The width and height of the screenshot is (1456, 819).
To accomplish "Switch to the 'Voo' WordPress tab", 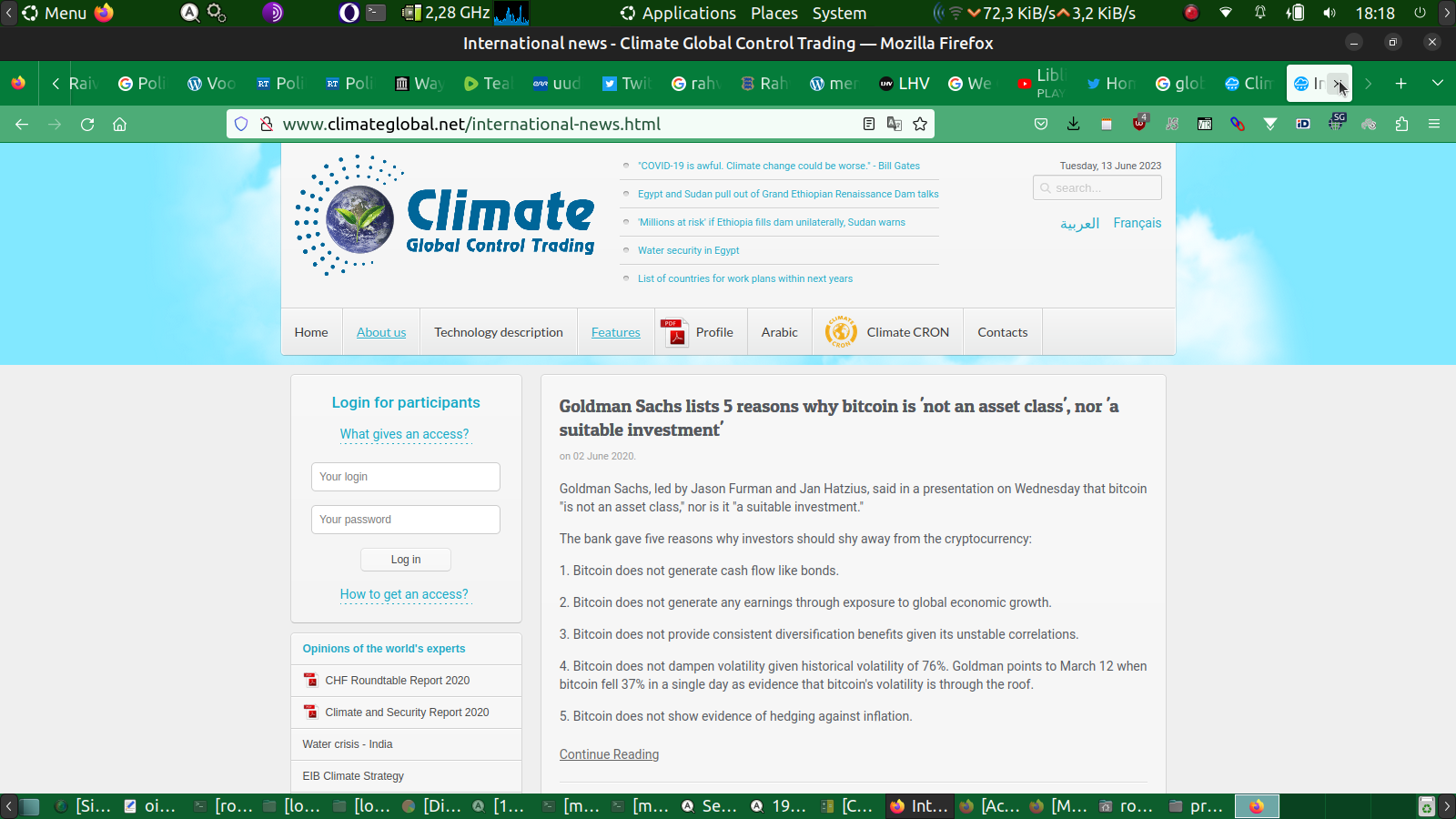I will coord(211,84).
